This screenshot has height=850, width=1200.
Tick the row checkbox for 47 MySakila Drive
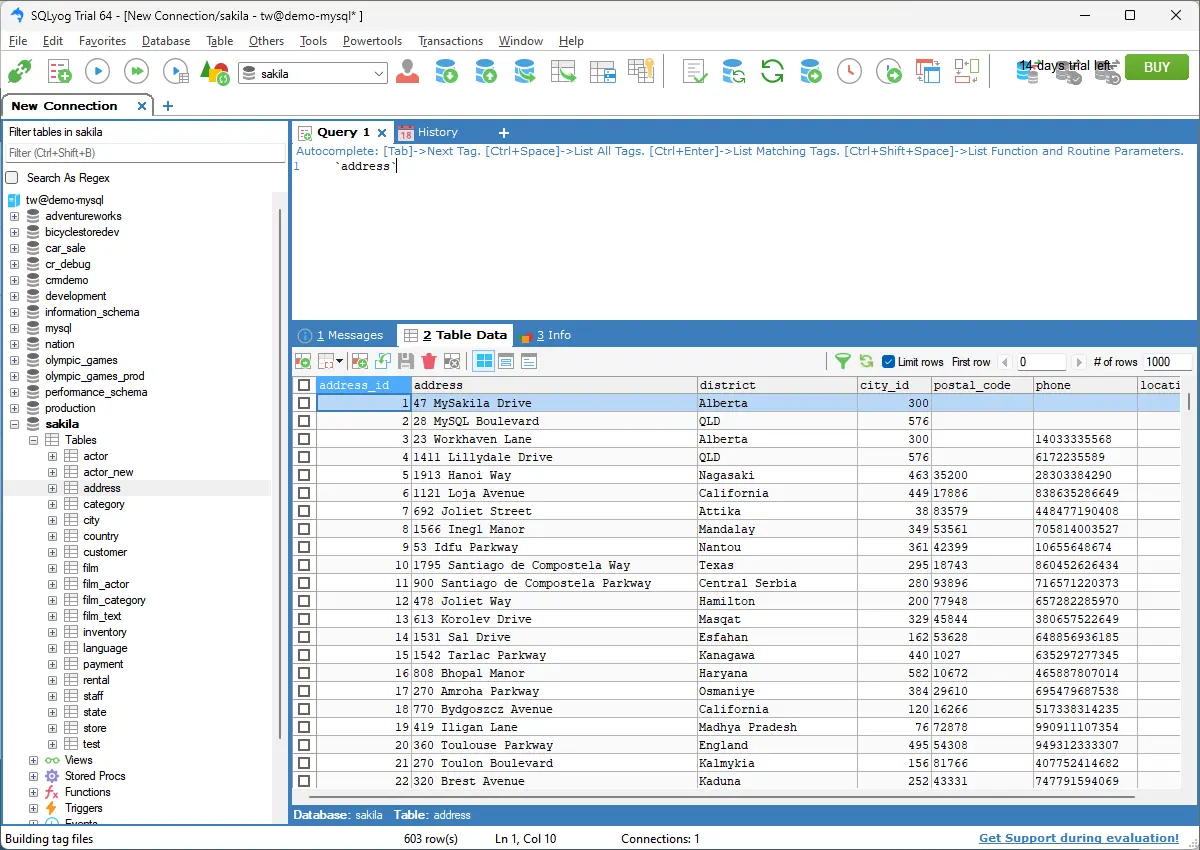click(x=304, y=403)
